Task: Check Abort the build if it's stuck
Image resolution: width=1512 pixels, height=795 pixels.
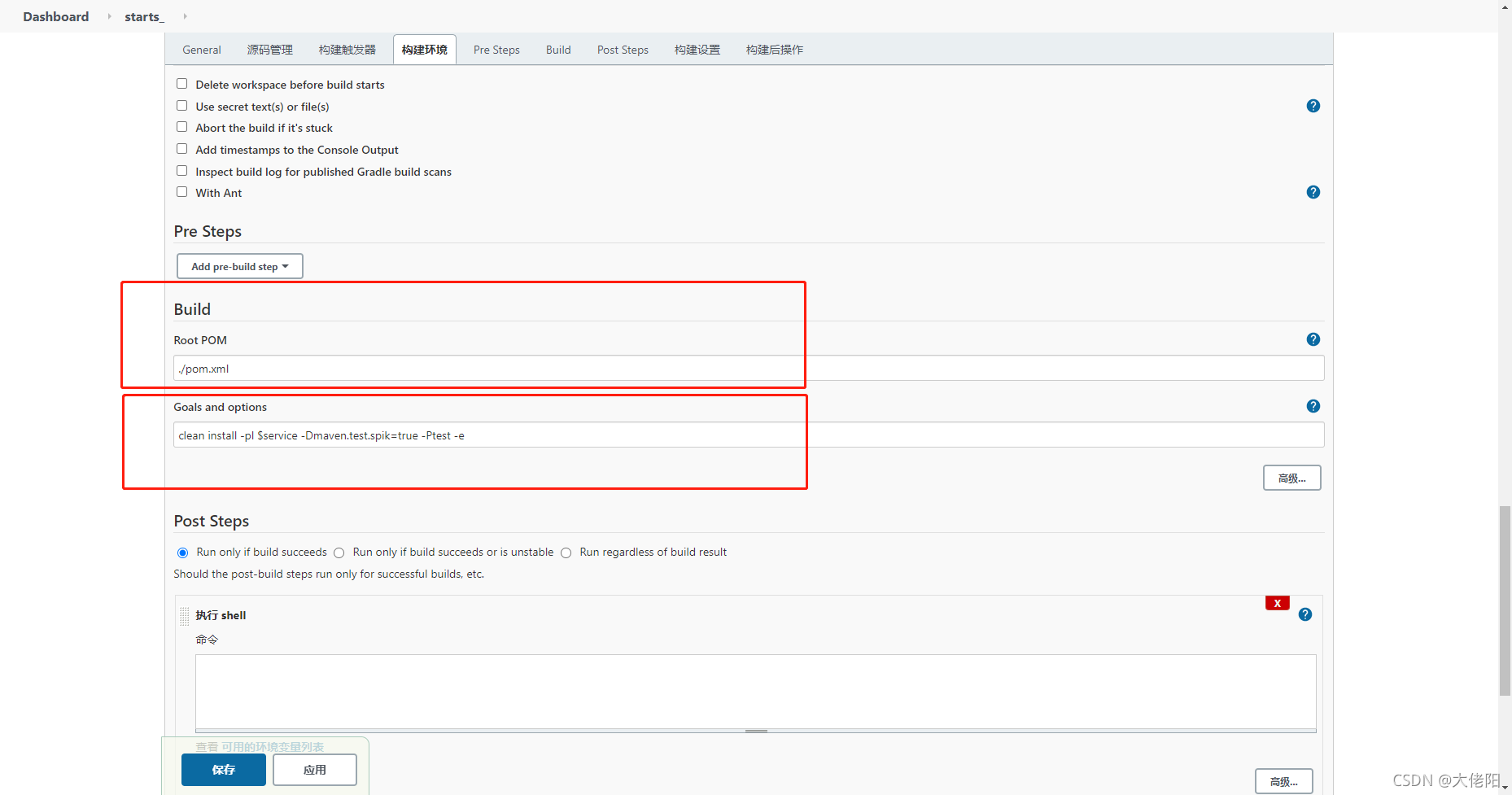Action: tap(181, 127)
